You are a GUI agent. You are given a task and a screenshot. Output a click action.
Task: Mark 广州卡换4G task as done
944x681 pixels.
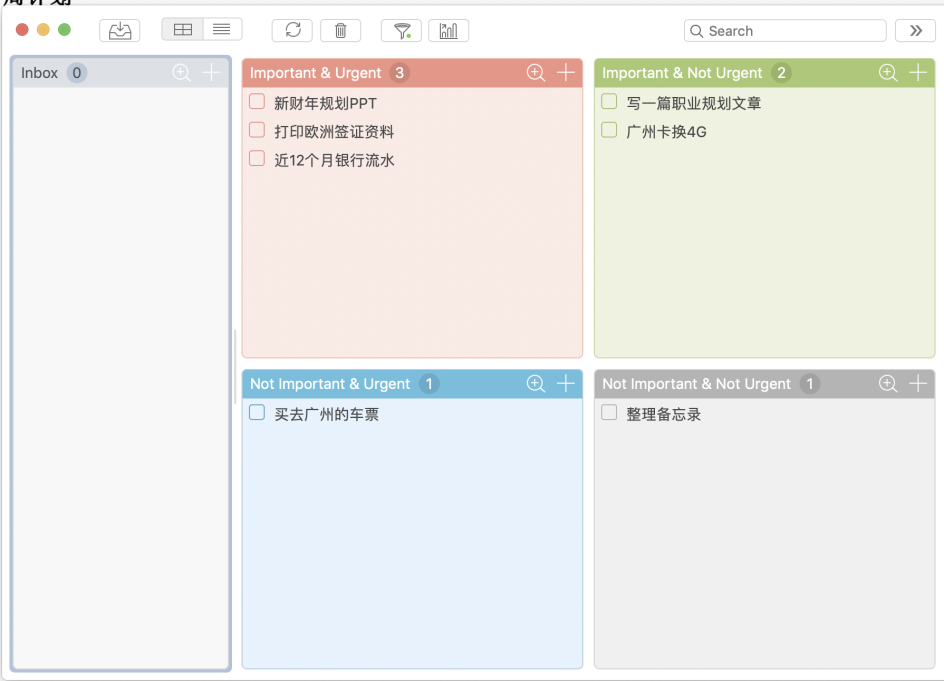(x=609, y=130)
